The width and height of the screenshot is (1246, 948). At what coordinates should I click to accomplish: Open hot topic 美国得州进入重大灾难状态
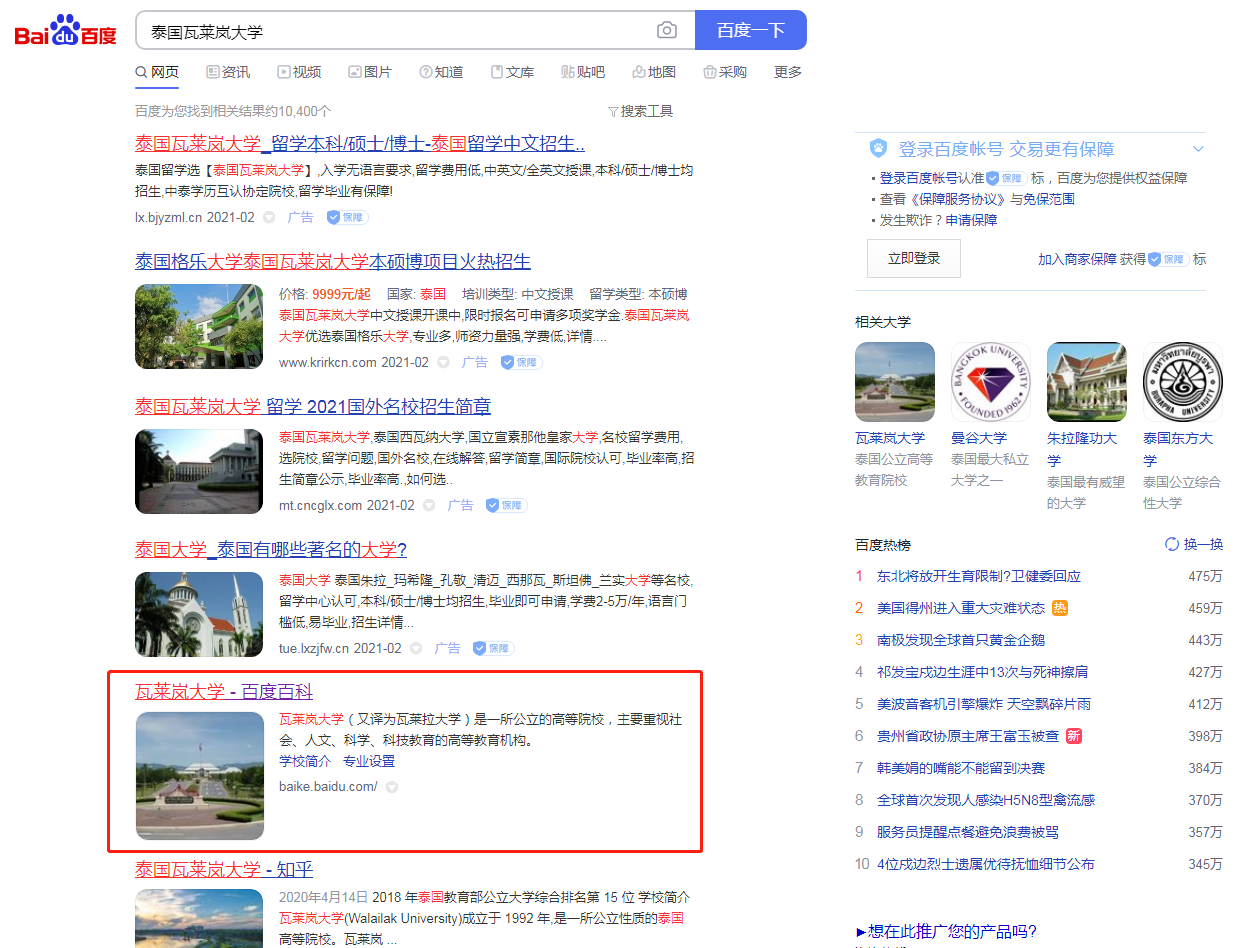pyautogui.click(x=961, y=608)
